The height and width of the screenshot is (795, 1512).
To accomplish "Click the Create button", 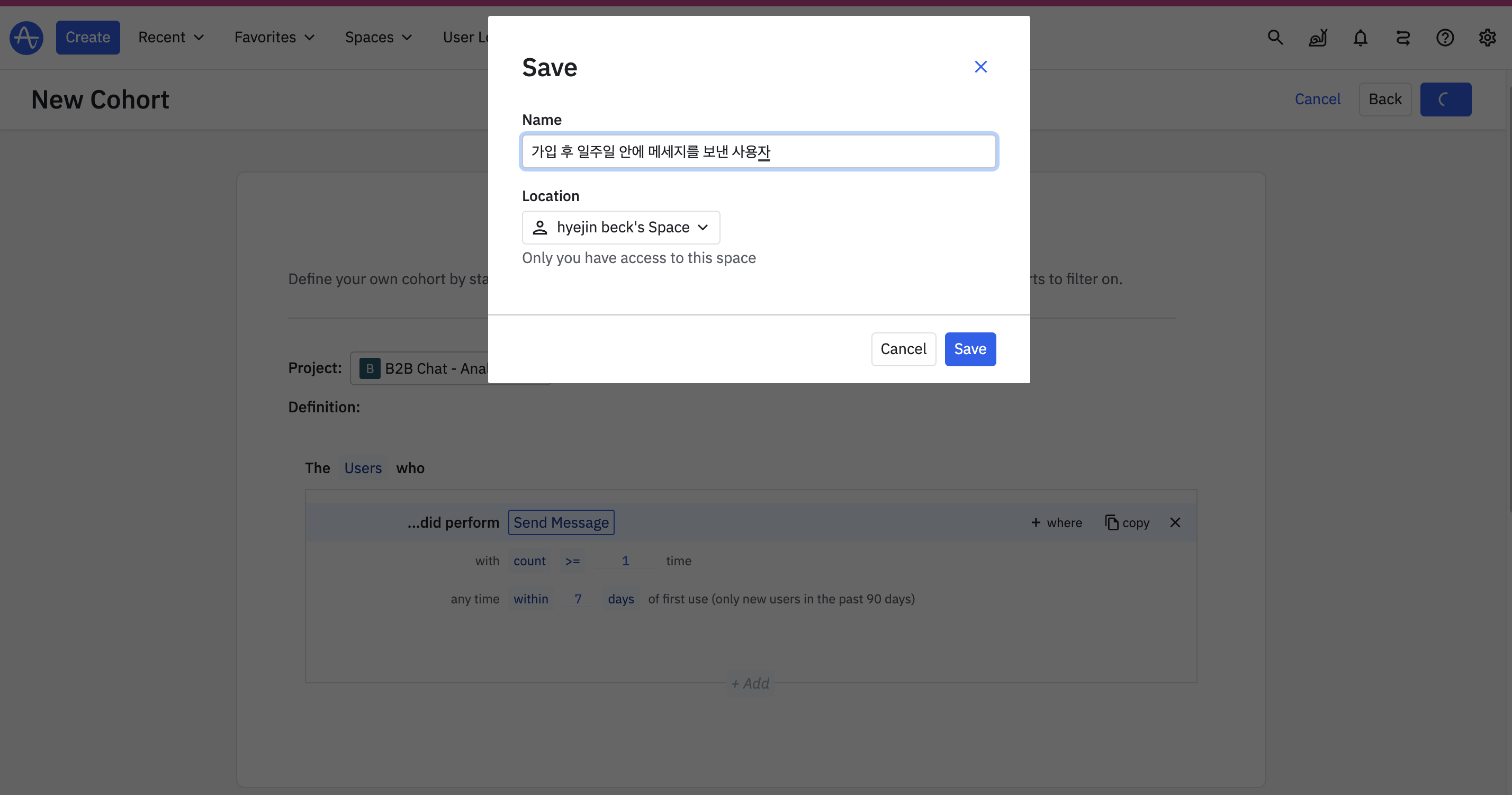I will [x=87, y=37].
